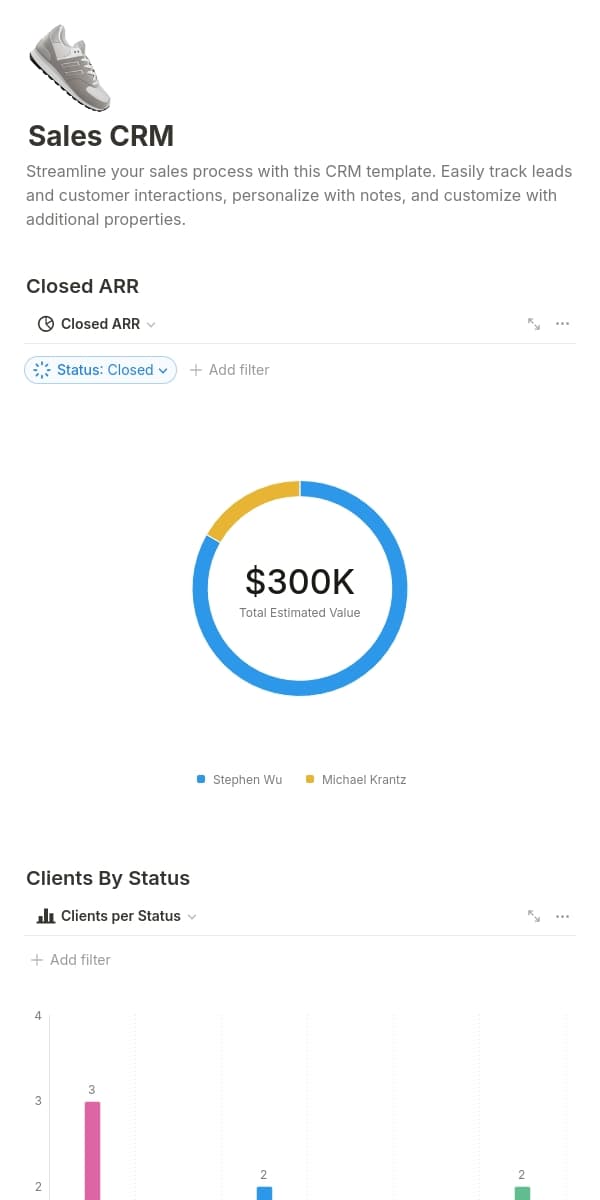Open more options for Clients per Status view

pos(562,916)
